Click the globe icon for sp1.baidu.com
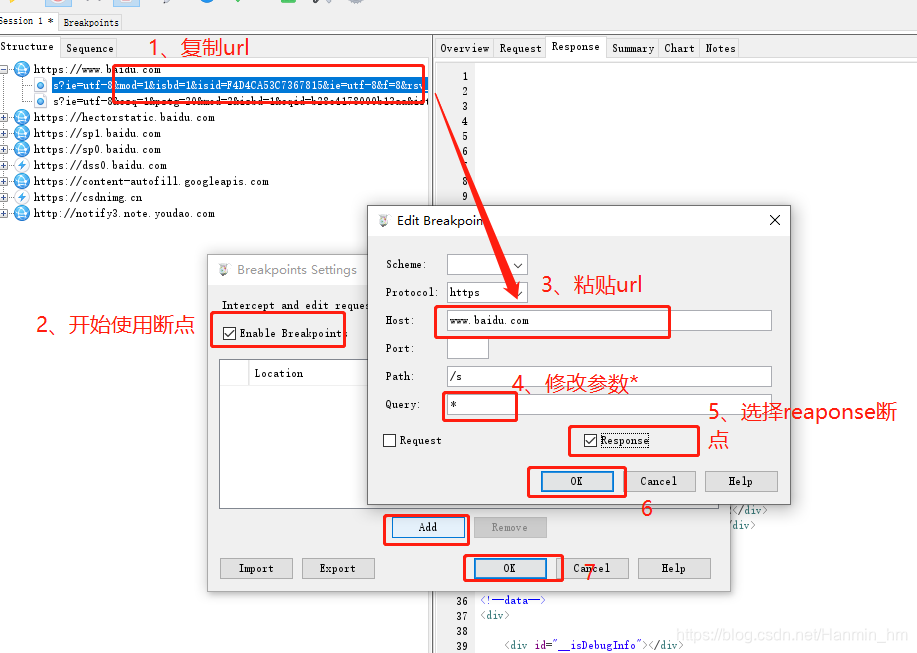Screen dimensions: 917x653 [x=22, y=133]
